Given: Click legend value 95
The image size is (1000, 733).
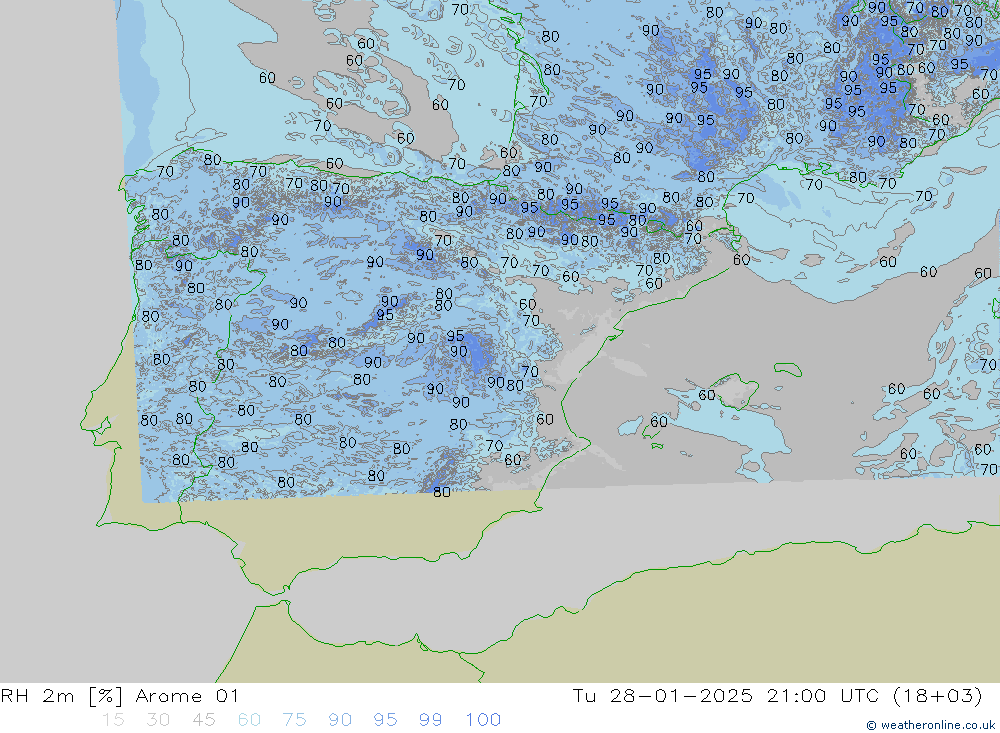Looking at the screenshot, I should (x=385, y=720).
